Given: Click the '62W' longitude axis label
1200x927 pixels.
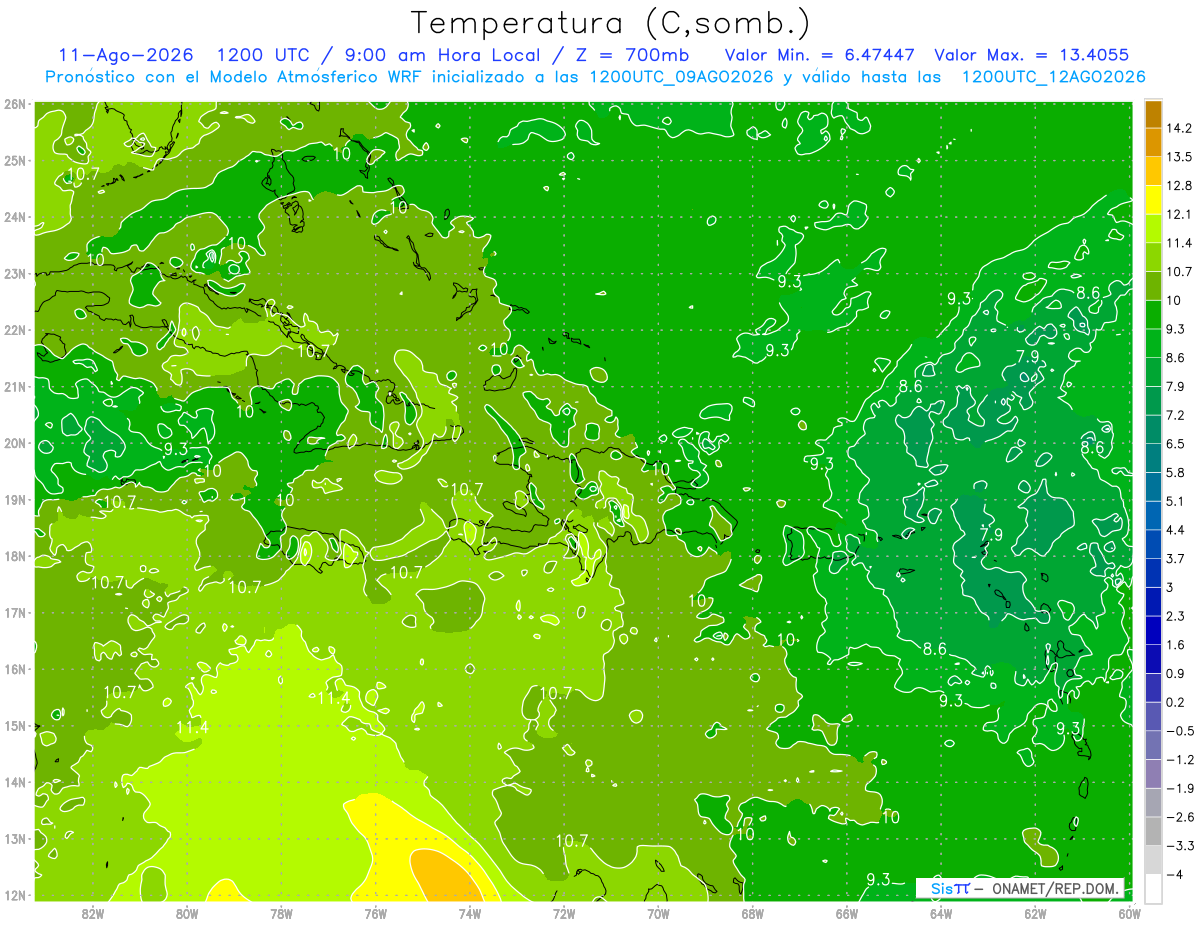Looking at the screenshot, I should pos(1035,914).
